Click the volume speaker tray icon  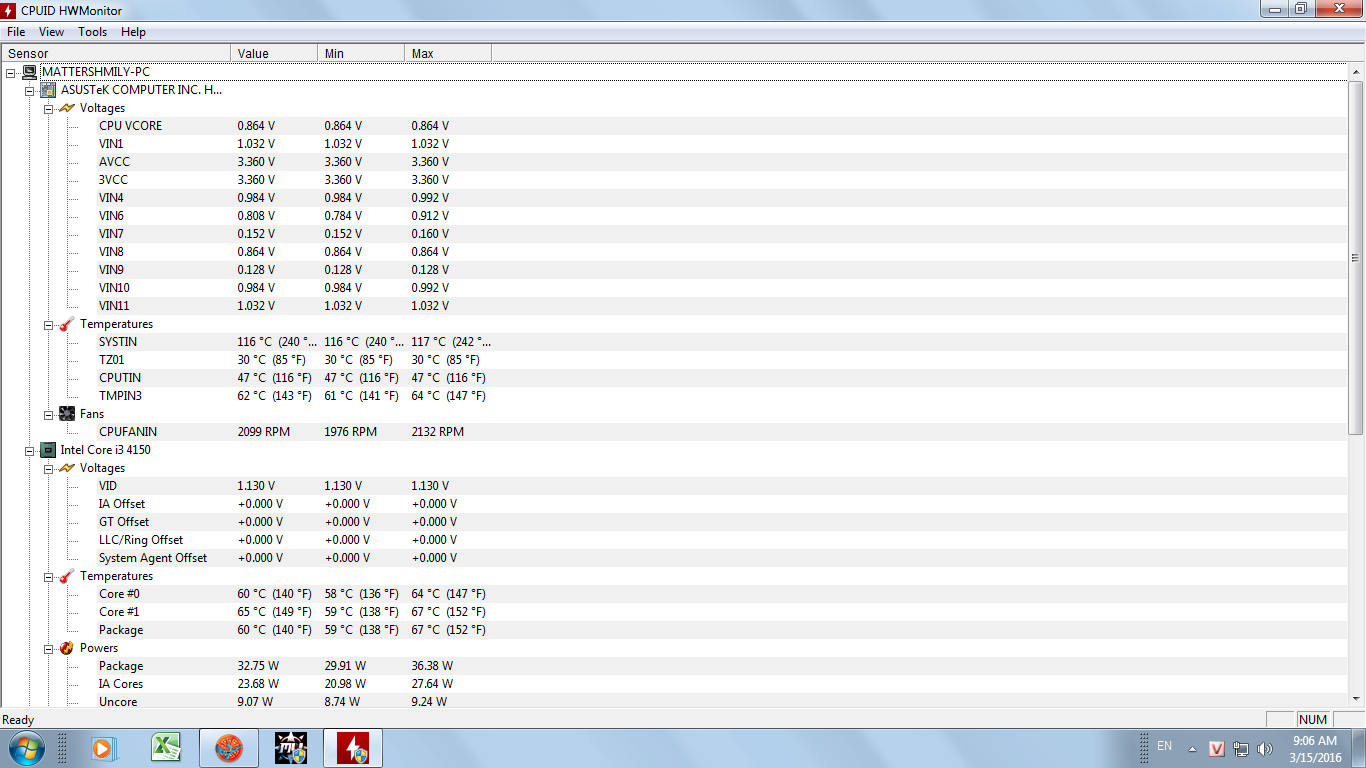click(1265, 748)
